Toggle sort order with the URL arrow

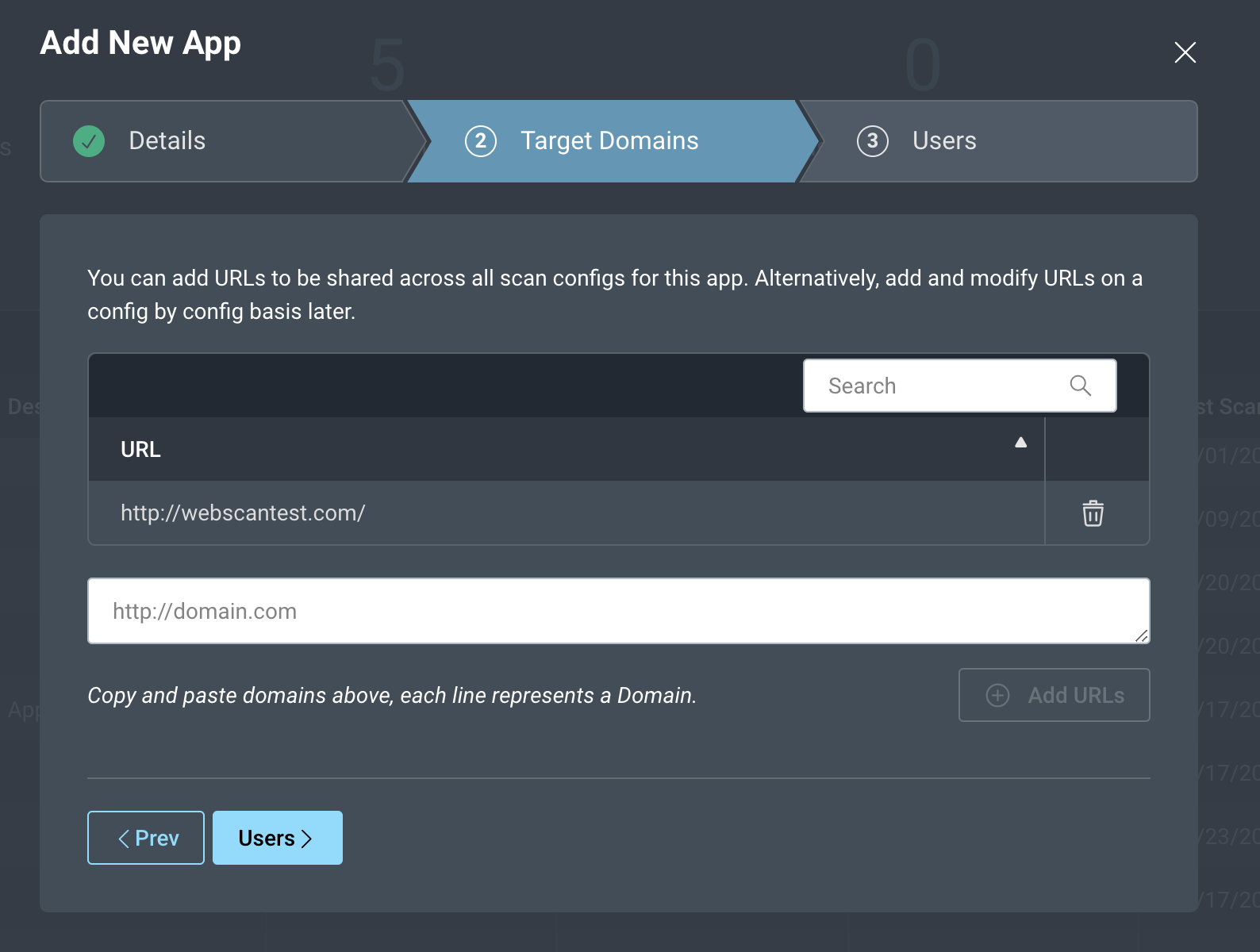tap(1020, 443)
